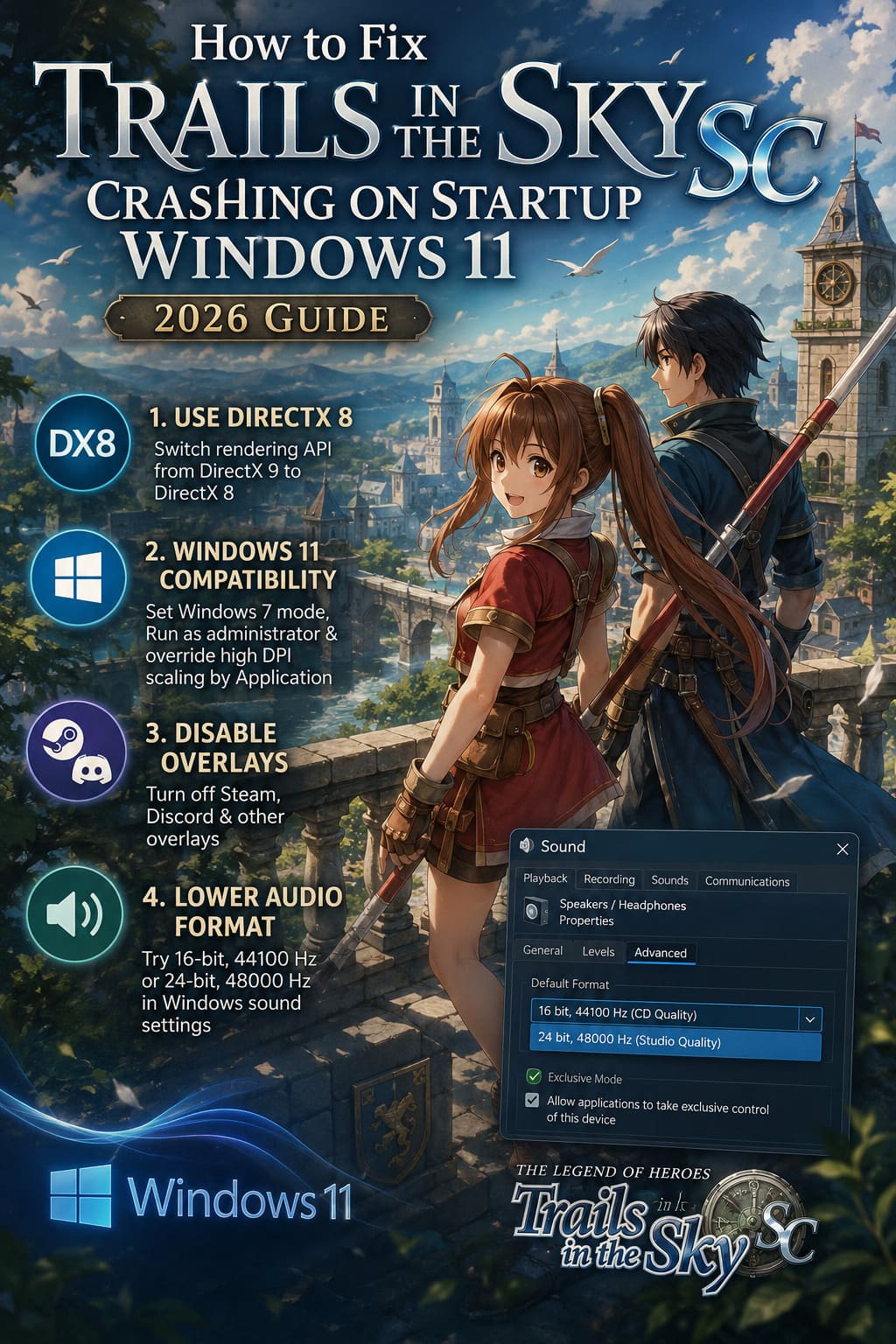Click the DX8 circular icon
896x1344 pixels.
pos(82,443)
